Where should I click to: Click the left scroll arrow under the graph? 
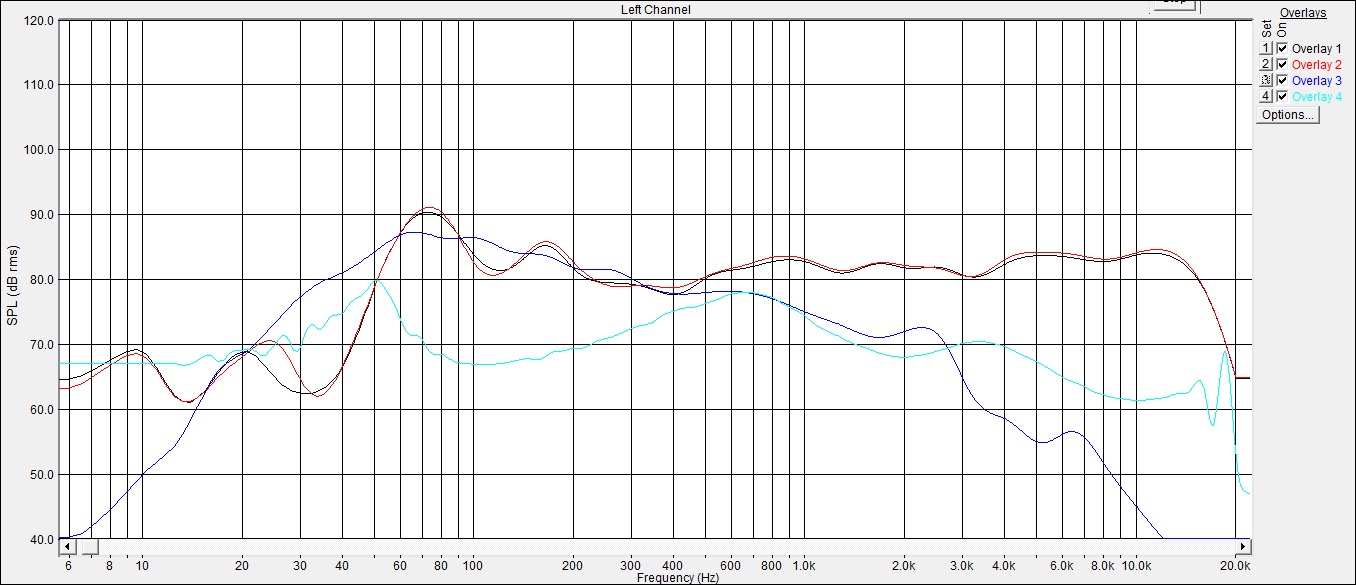point(67,547)
